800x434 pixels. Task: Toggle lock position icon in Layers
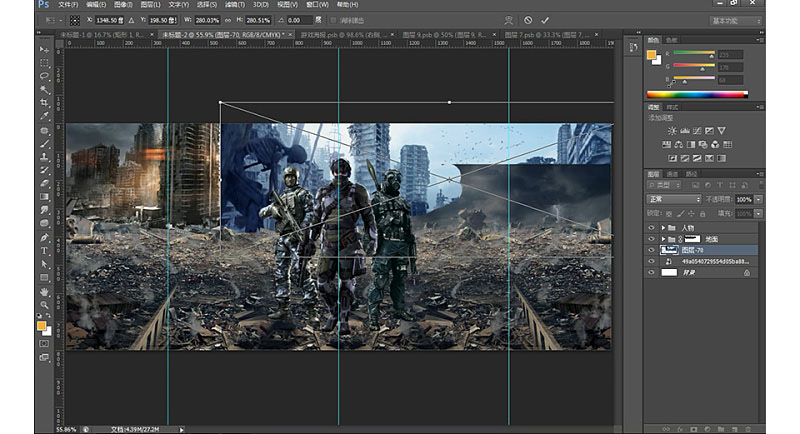click(x=691, y=214)
